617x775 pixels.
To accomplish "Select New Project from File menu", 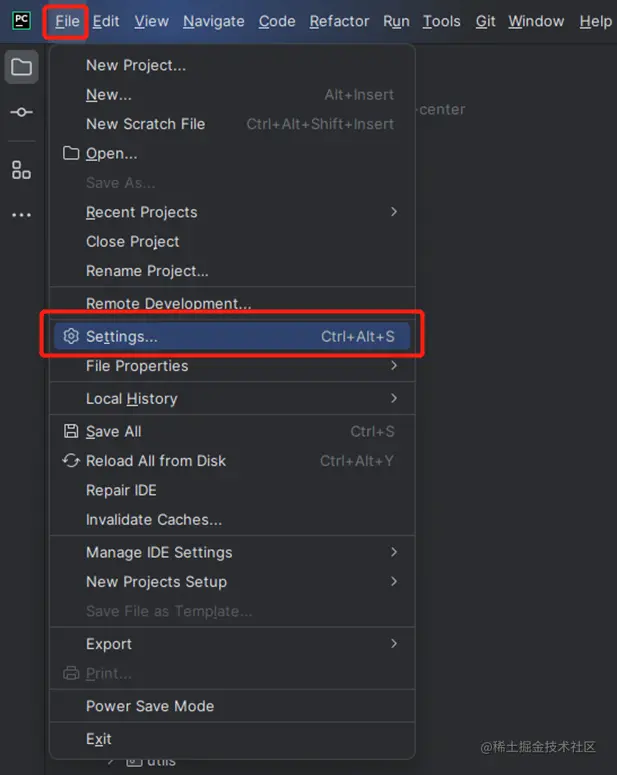I will (136, 65).
